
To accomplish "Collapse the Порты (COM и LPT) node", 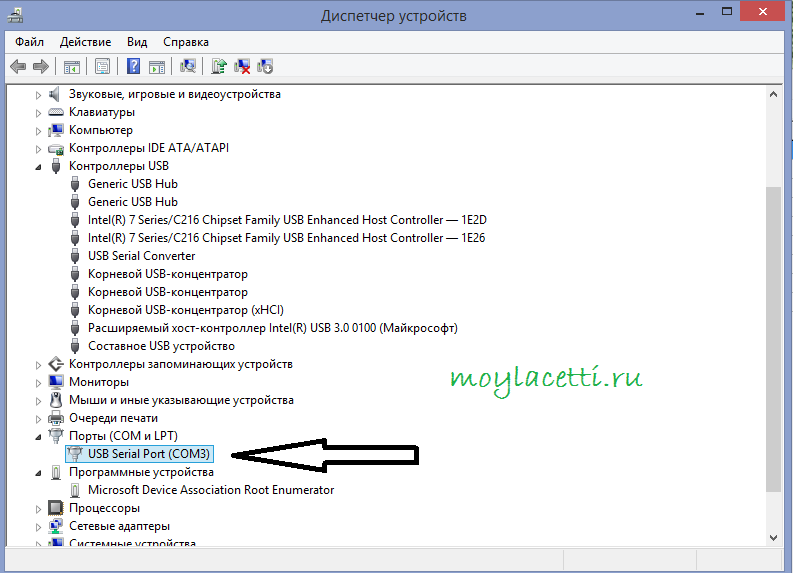I will (39, 436).
